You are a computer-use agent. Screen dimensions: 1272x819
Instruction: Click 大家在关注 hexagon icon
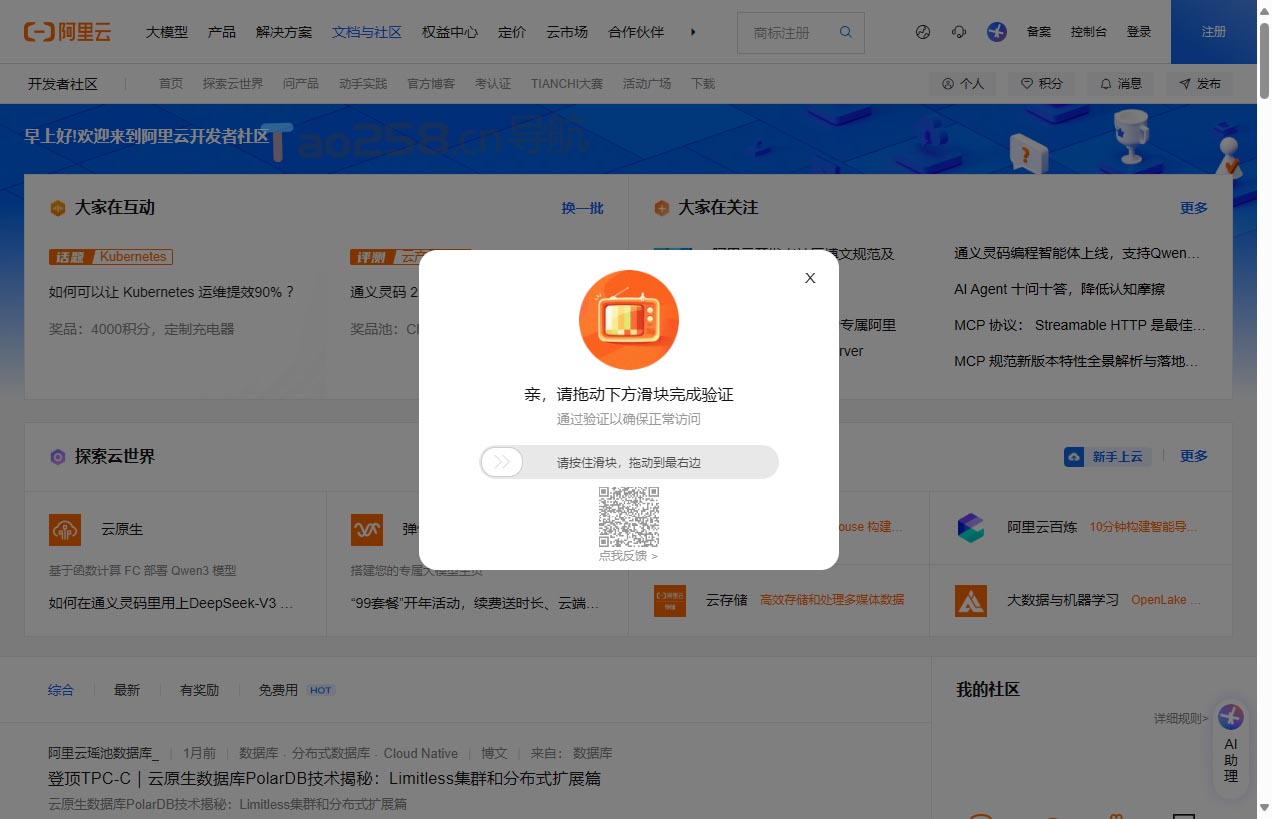661,208
